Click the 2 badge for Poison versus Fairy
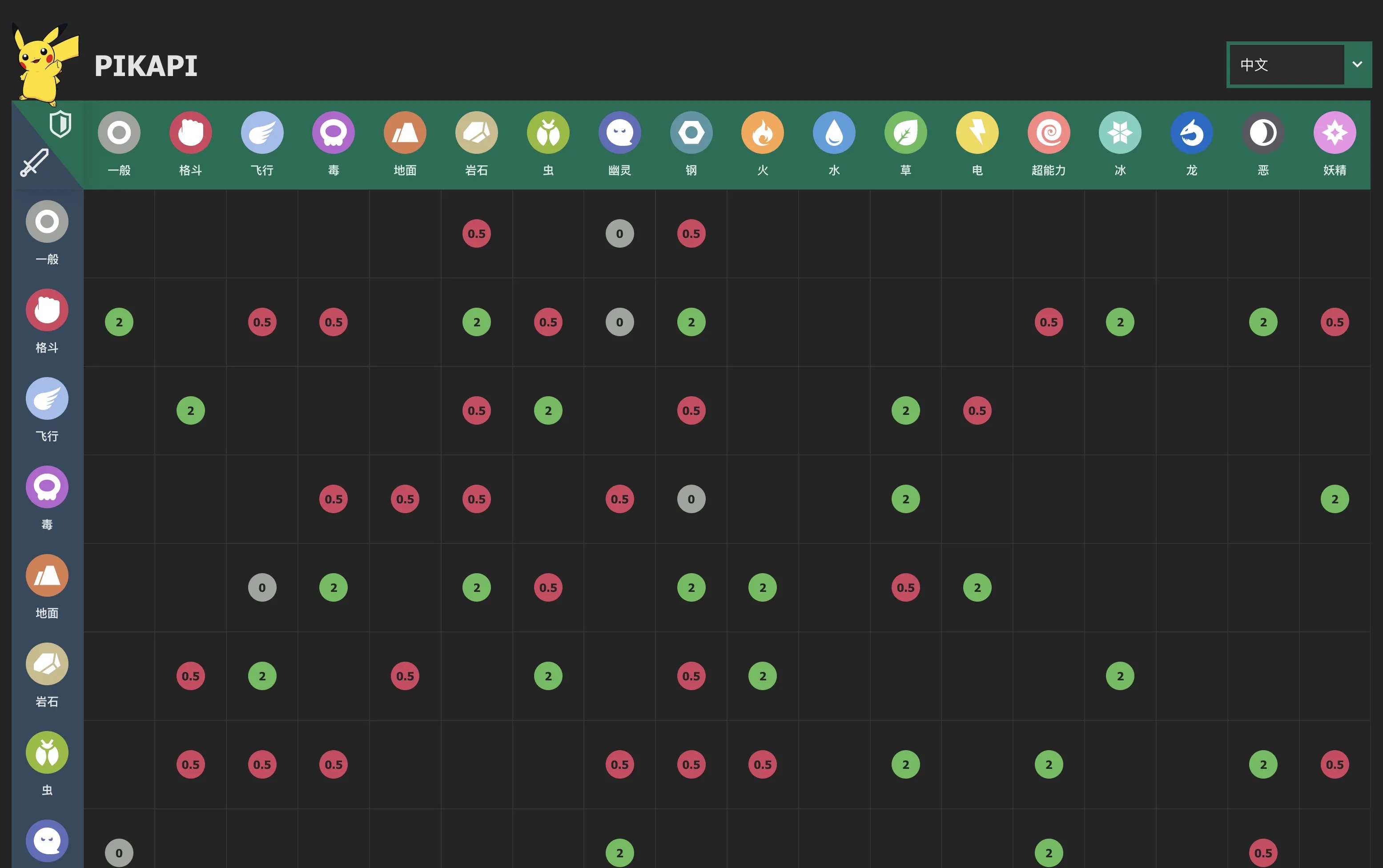Screen dimensions: 1383x868 coord(1335,499)
